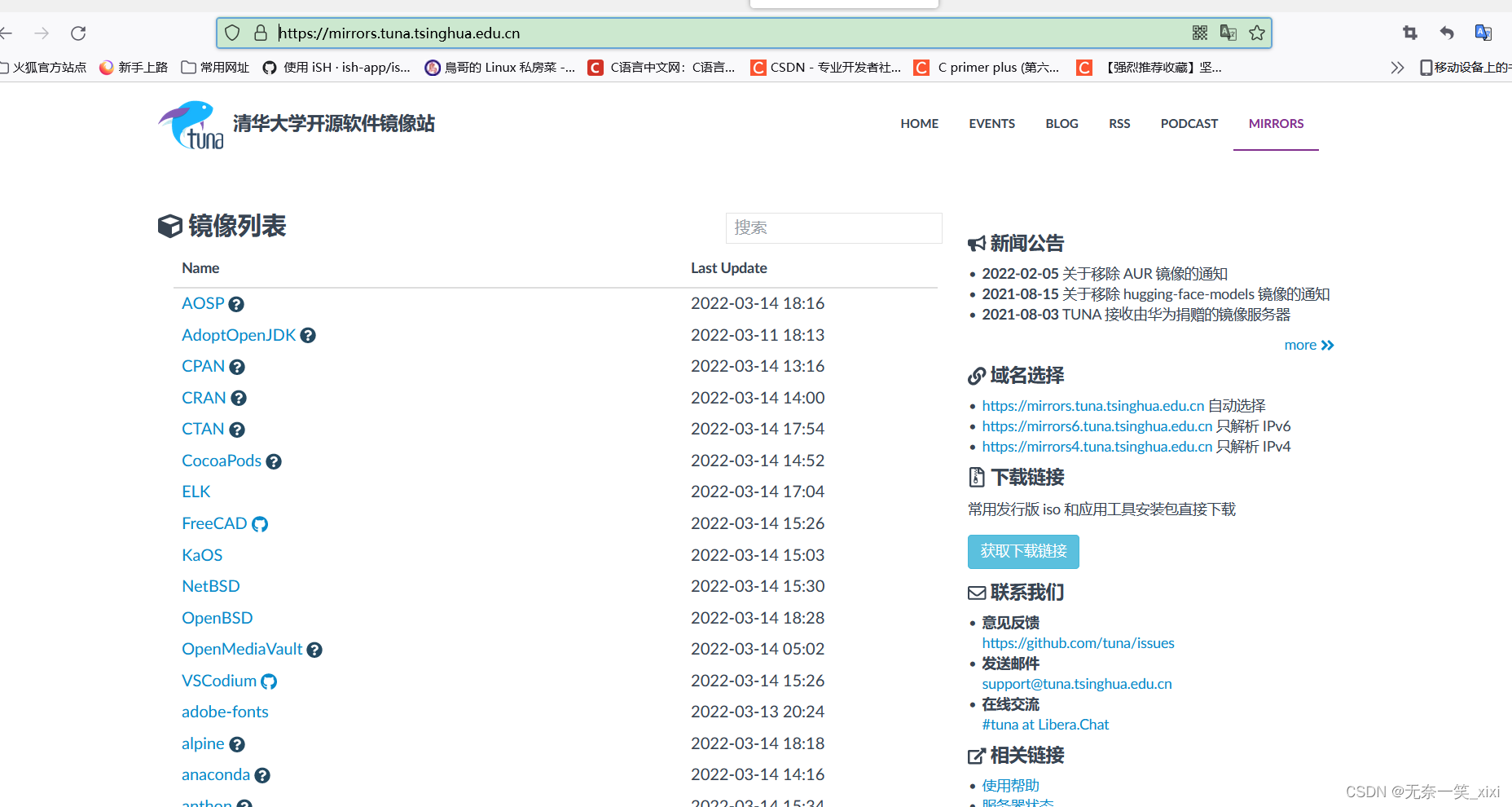Open the ELK mirror link

196,492
